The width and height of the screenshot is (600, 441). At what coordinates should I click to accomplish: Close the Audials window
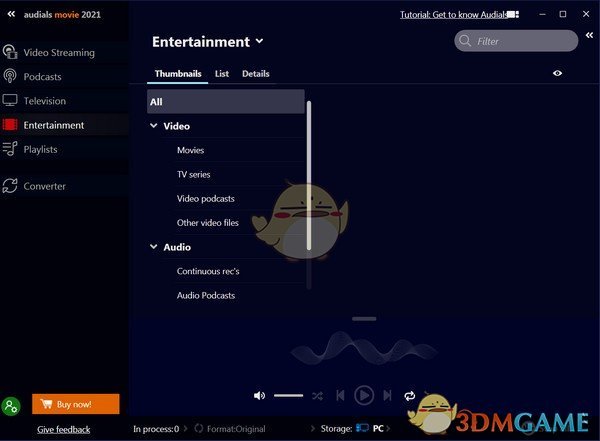(586, 14)
